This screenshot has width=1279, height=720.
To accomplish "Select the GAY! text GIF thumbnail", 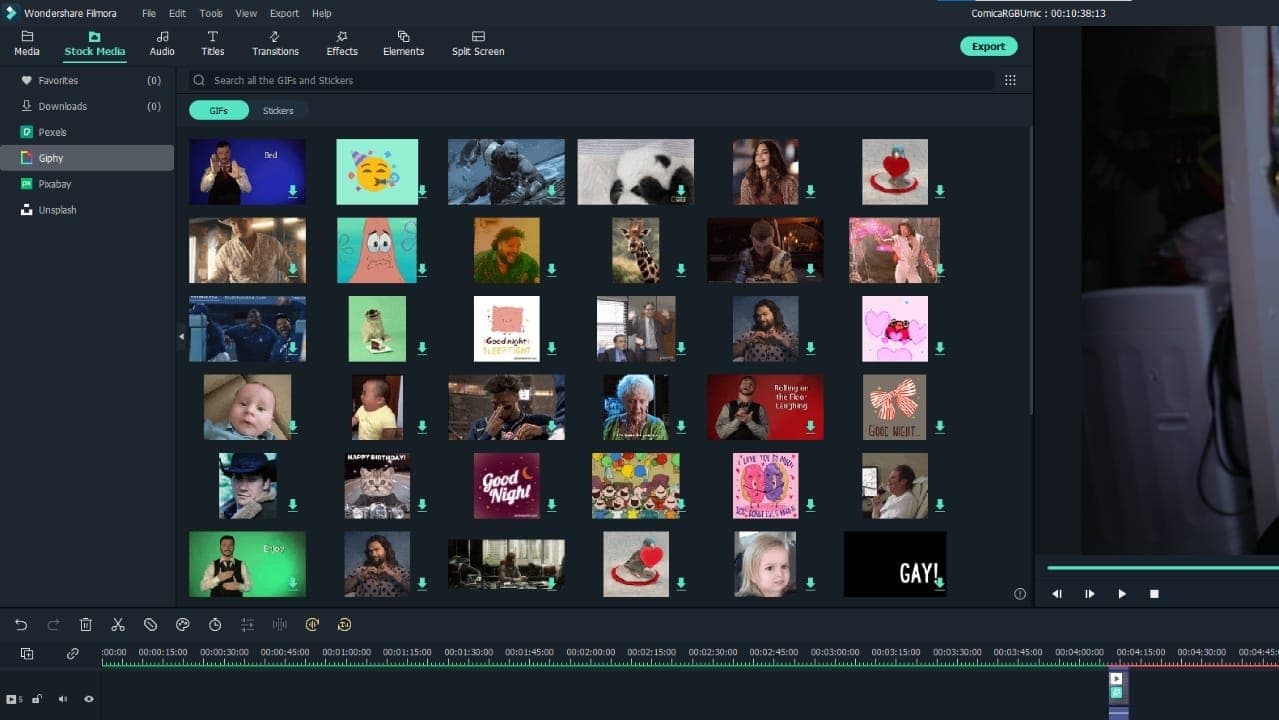I will (x=895, y=564).
